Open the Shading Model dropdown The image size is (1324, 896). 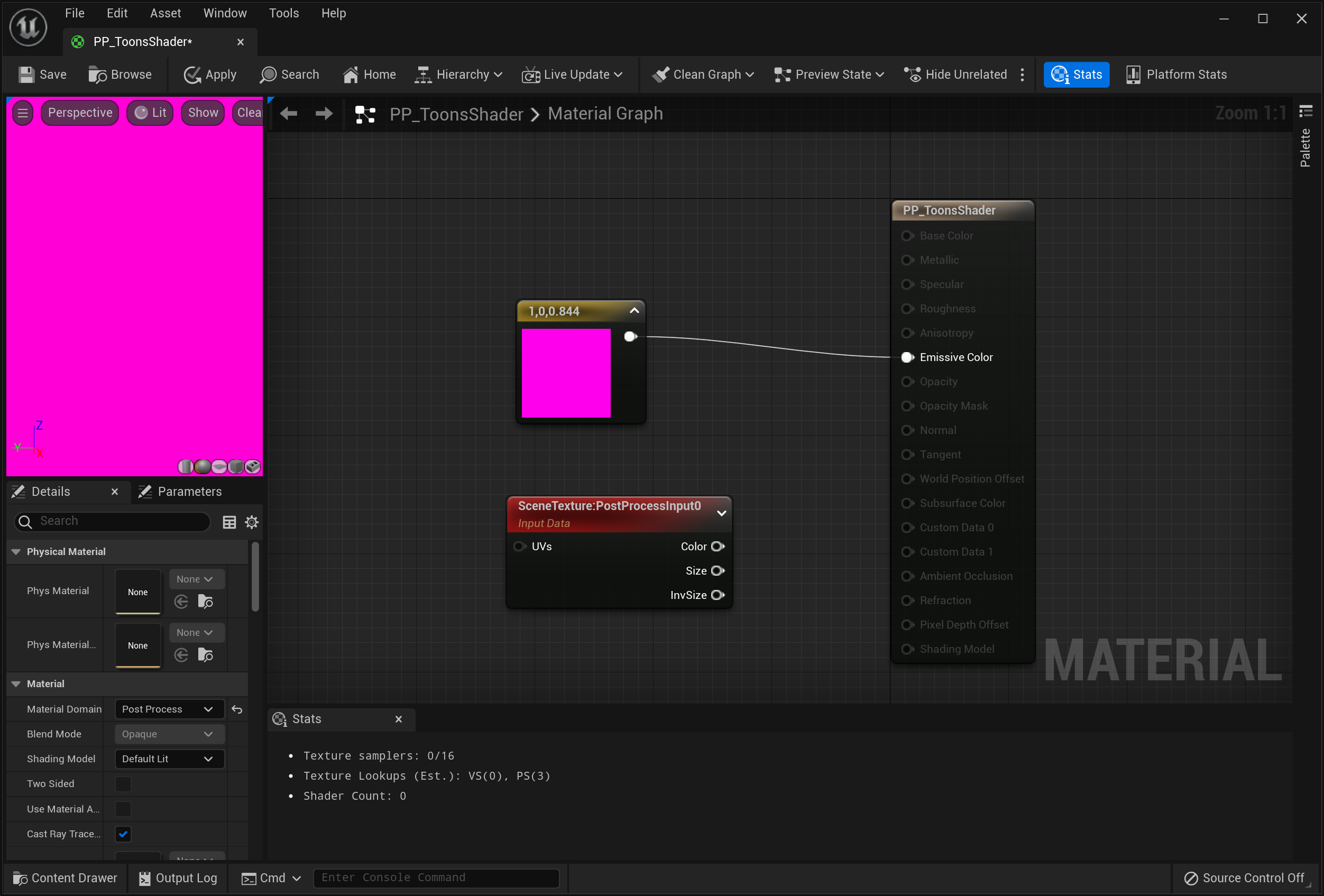point(168,759)
